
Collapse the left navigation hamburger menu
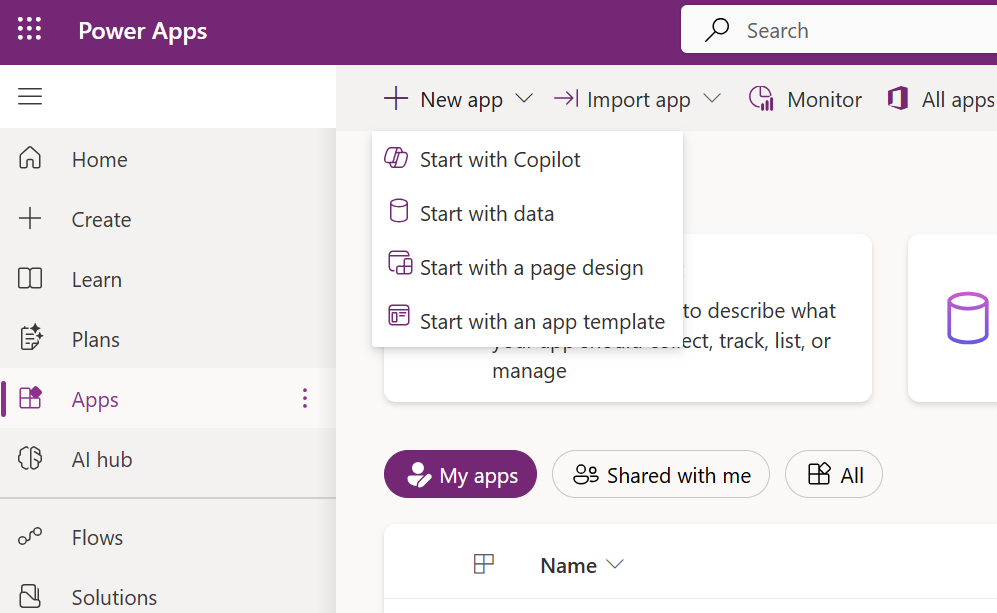coord(30,97)
